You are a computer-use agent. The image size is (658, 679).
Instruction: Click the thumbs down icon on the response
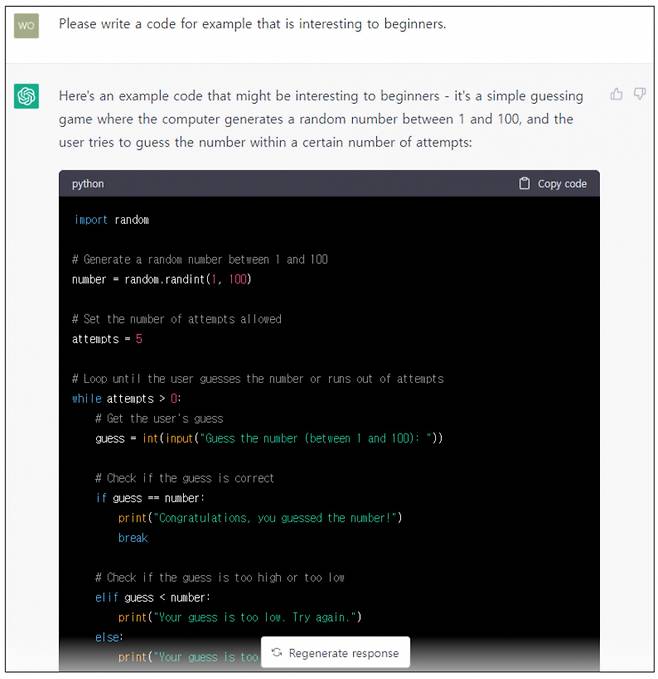coord(640,94)
